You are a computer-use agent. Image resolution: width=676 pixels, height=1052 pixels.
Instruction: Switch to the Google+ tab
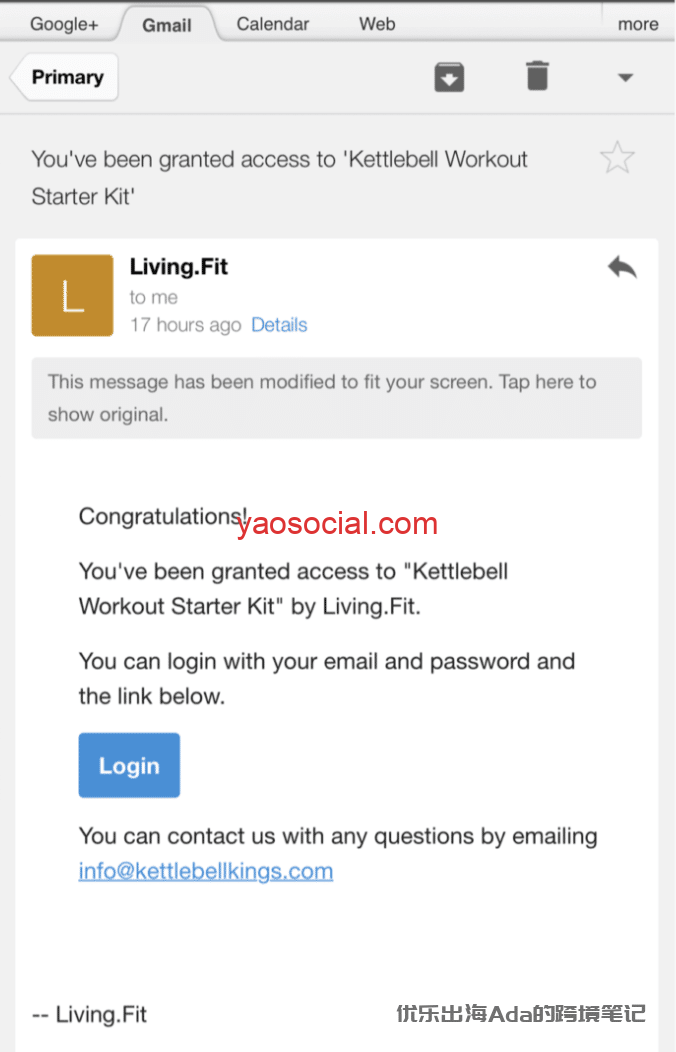click(64, 24)
